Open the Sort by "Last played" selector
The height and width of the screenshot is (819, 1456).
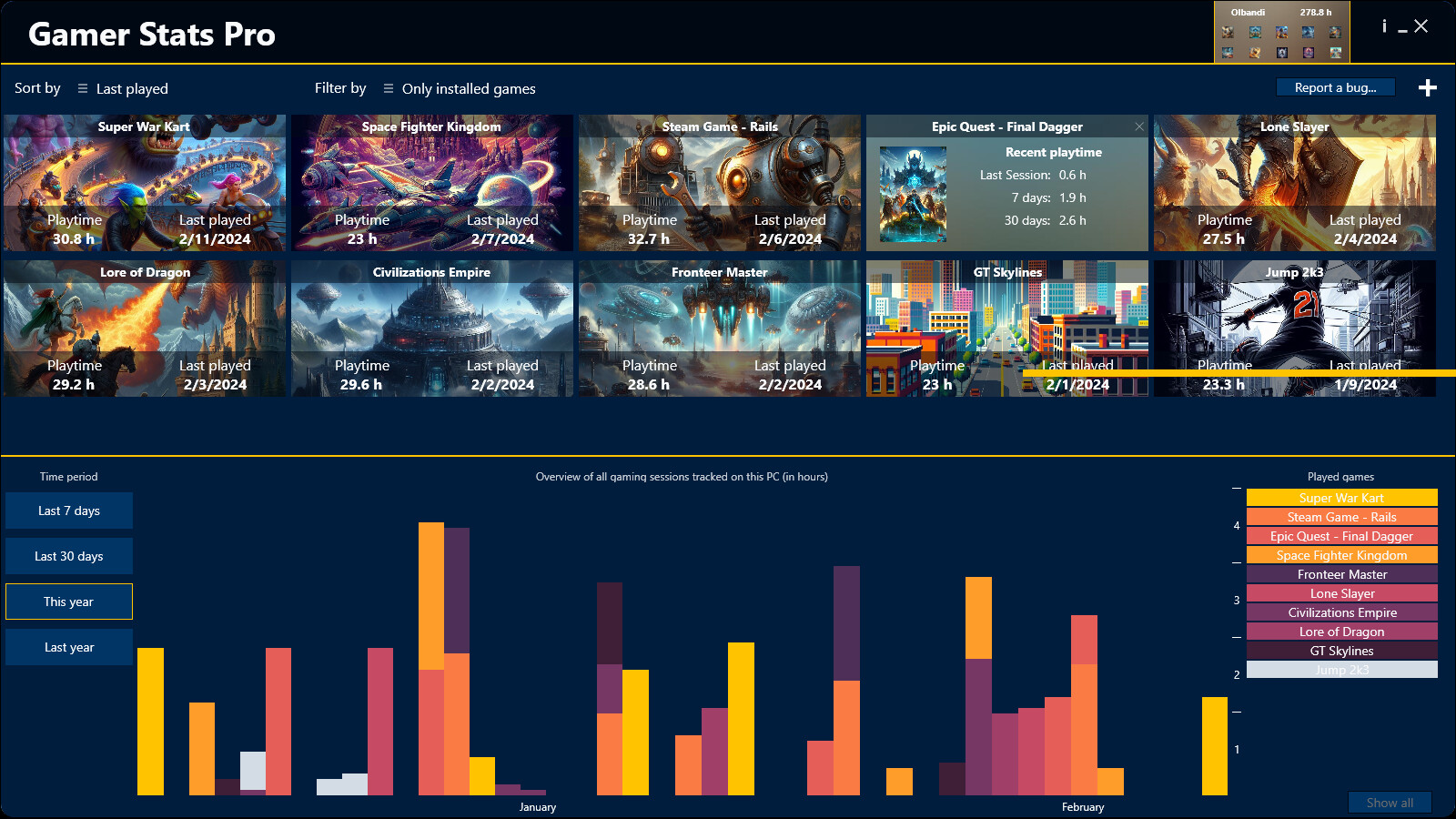click(123, 88)
